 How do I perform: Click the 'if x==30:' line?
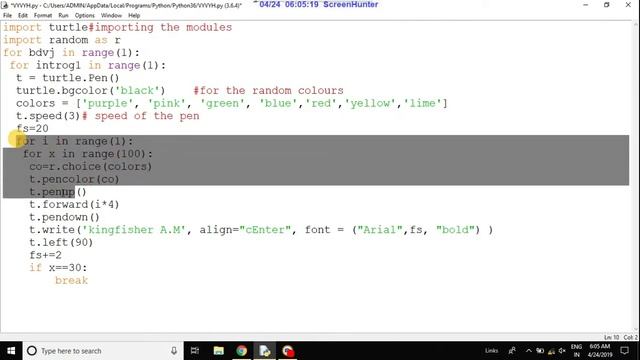(x=58, y=268)
